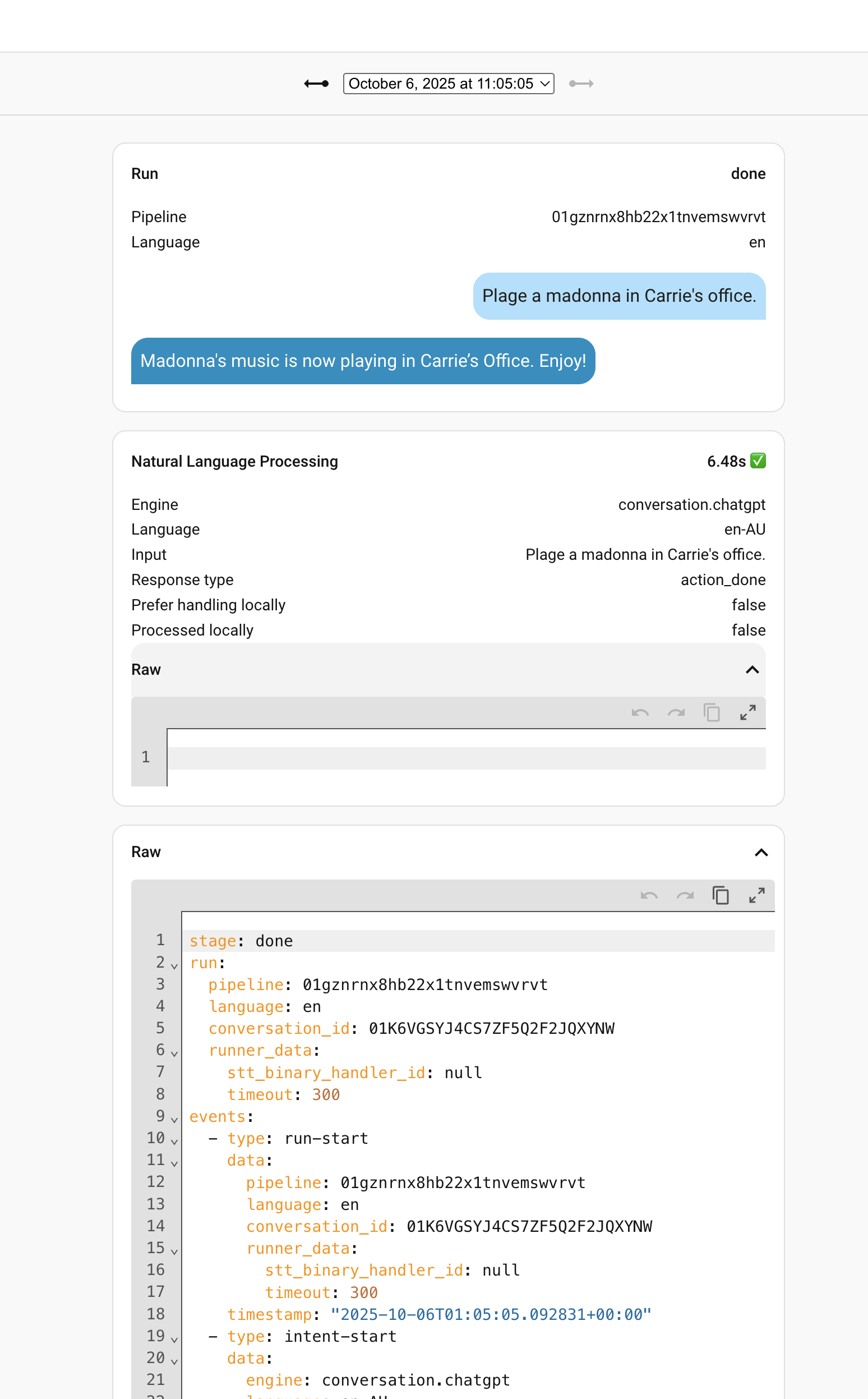Click into the empty NLP raw editor line
Screen dimensions: 868x1399
(466, 757)
